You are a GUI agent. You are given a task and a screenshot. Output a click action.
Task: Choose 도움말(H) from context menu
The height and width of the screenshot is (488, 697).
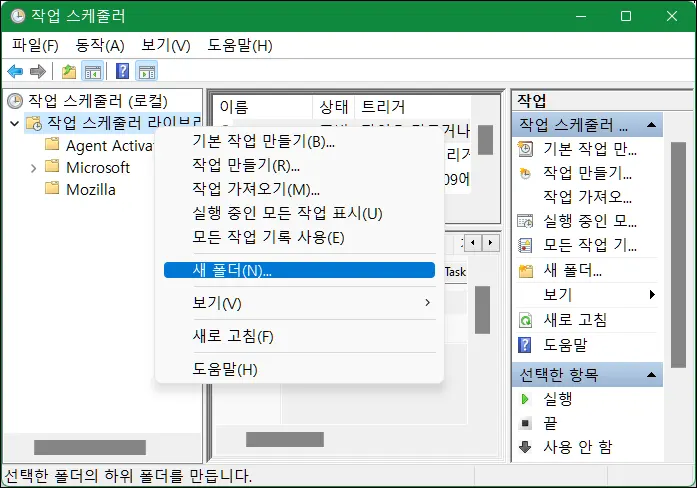click(x=299, y=369)
